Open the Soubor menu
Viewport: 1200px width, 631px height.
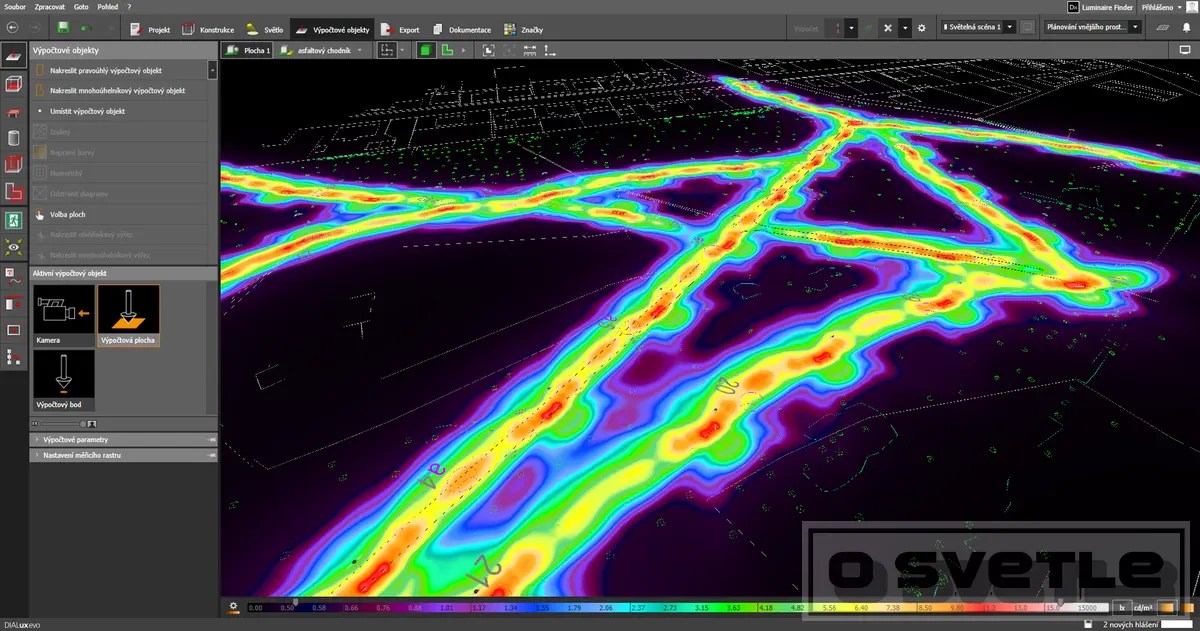(15, 6)
